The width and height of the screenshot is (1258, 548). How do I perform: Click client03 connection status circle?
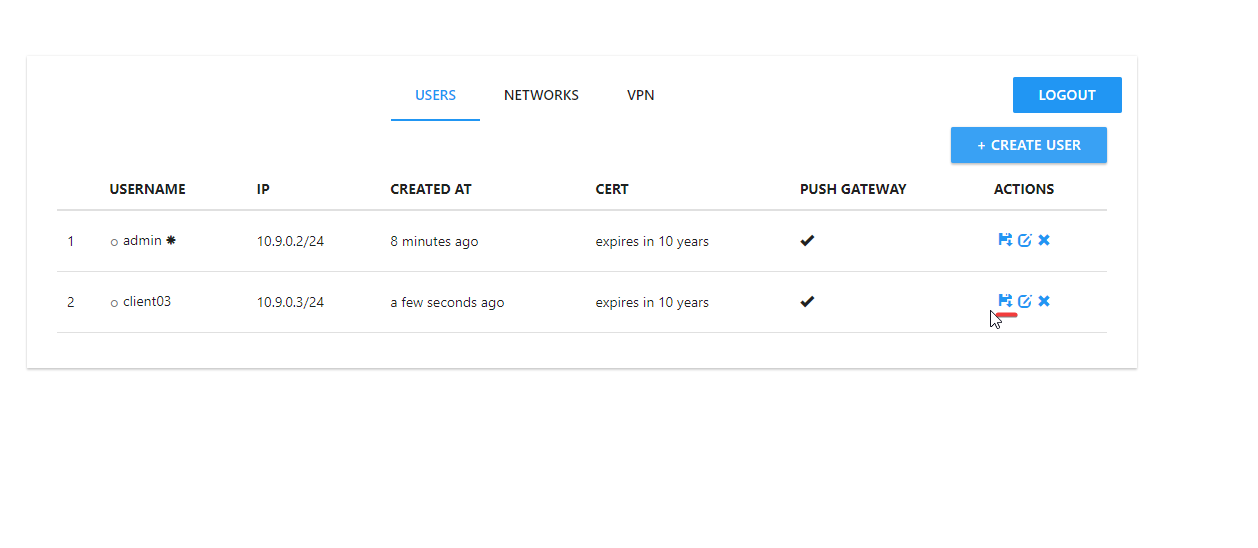tap(114, 302)
